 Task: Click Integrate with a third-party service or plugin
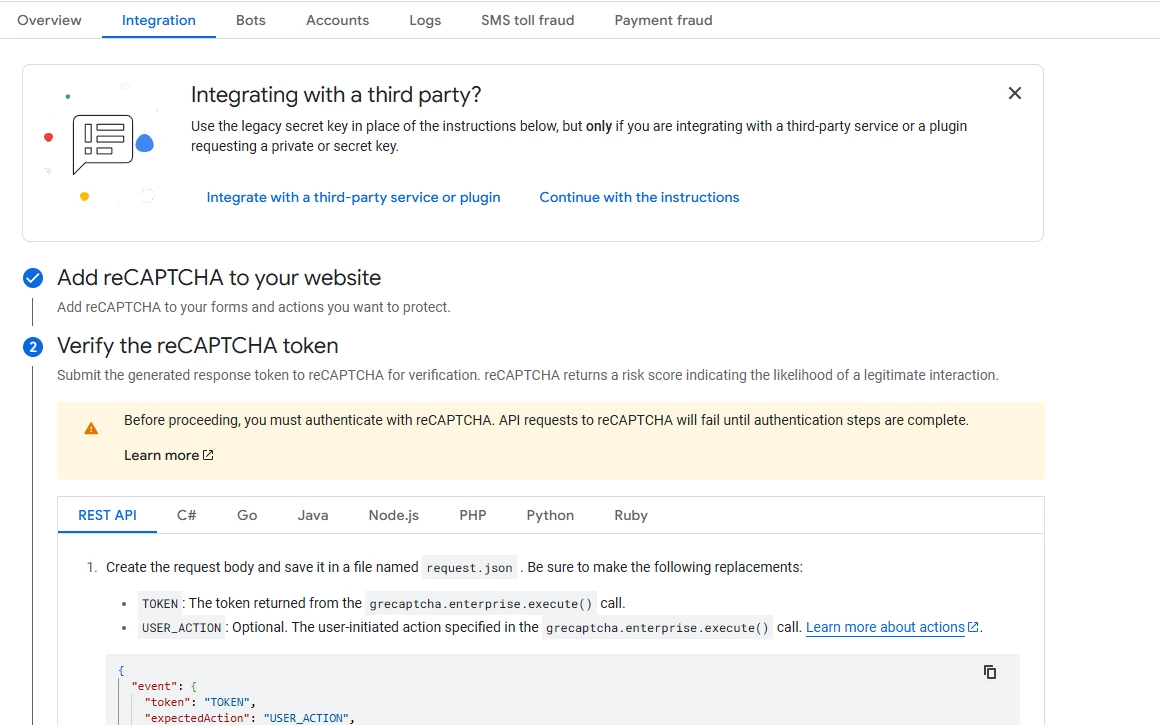coord(354,198)
